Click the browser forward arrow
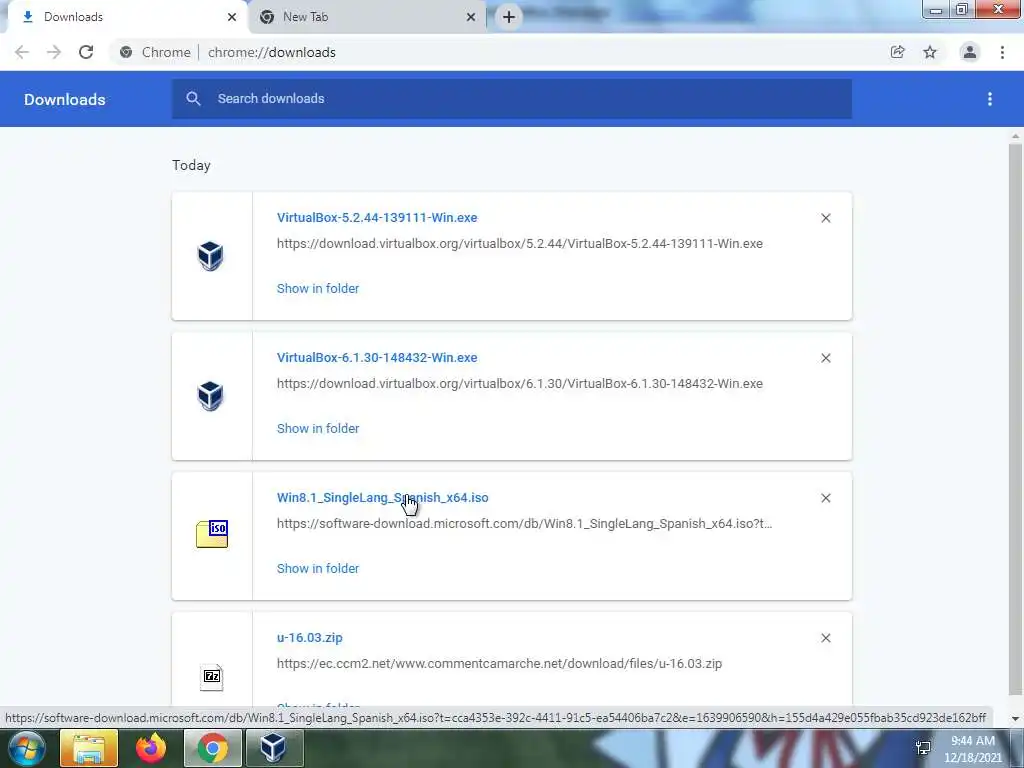The width and height of the screenshot is (1024, 768). click(54, 52)
